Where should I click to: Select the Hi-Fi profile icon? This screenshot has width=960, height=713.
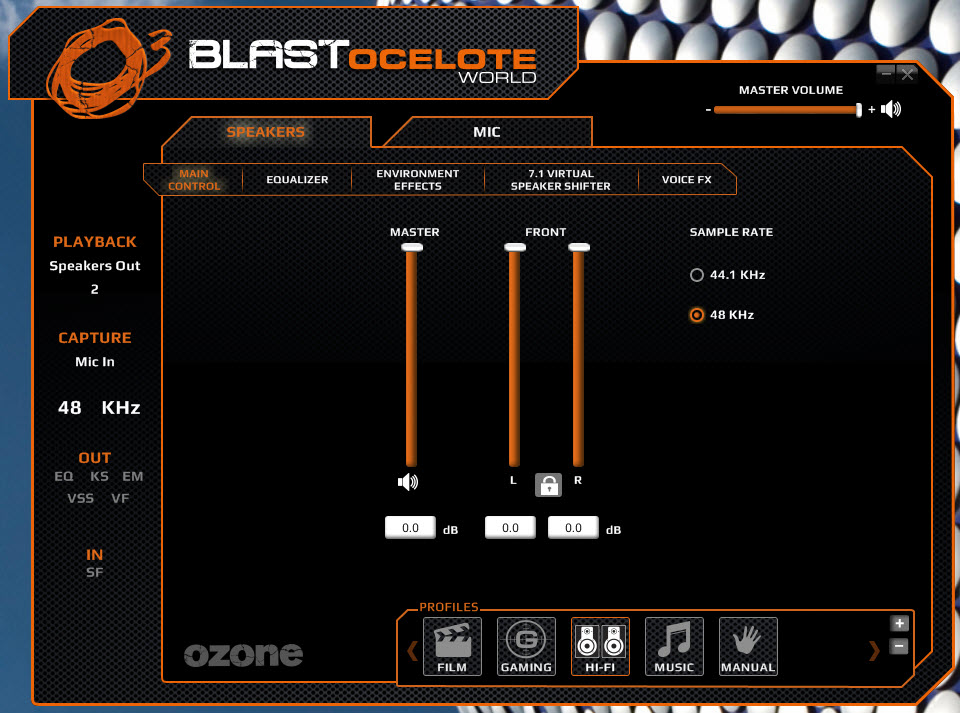600,646
